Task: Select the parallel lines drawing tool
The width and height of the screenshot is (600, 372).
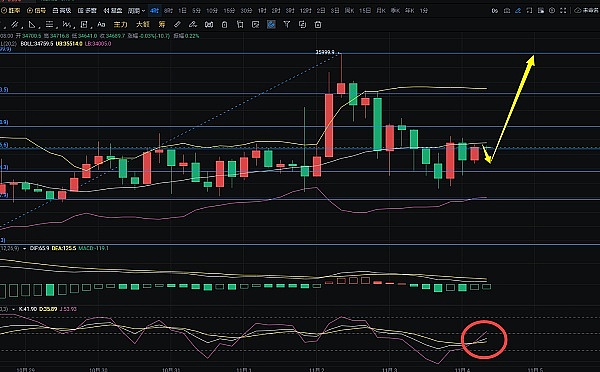Action: point(15,24)
